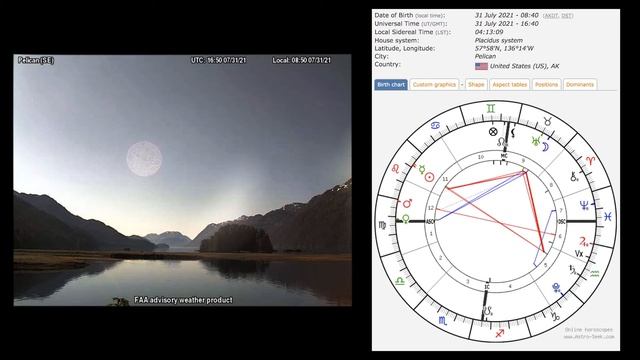Click the AKDT timezone link
The height and width of the screenshot is (360, 640).
tap(551, 16)
